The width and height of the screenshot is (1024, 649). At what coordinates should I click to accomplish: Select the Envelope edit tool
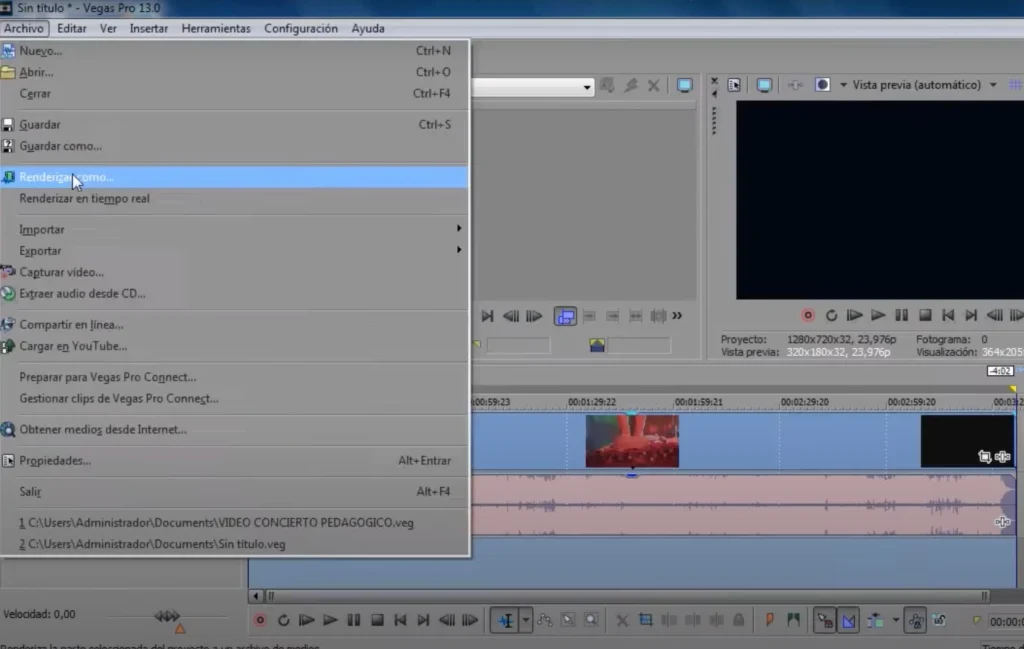coord(545,620)
